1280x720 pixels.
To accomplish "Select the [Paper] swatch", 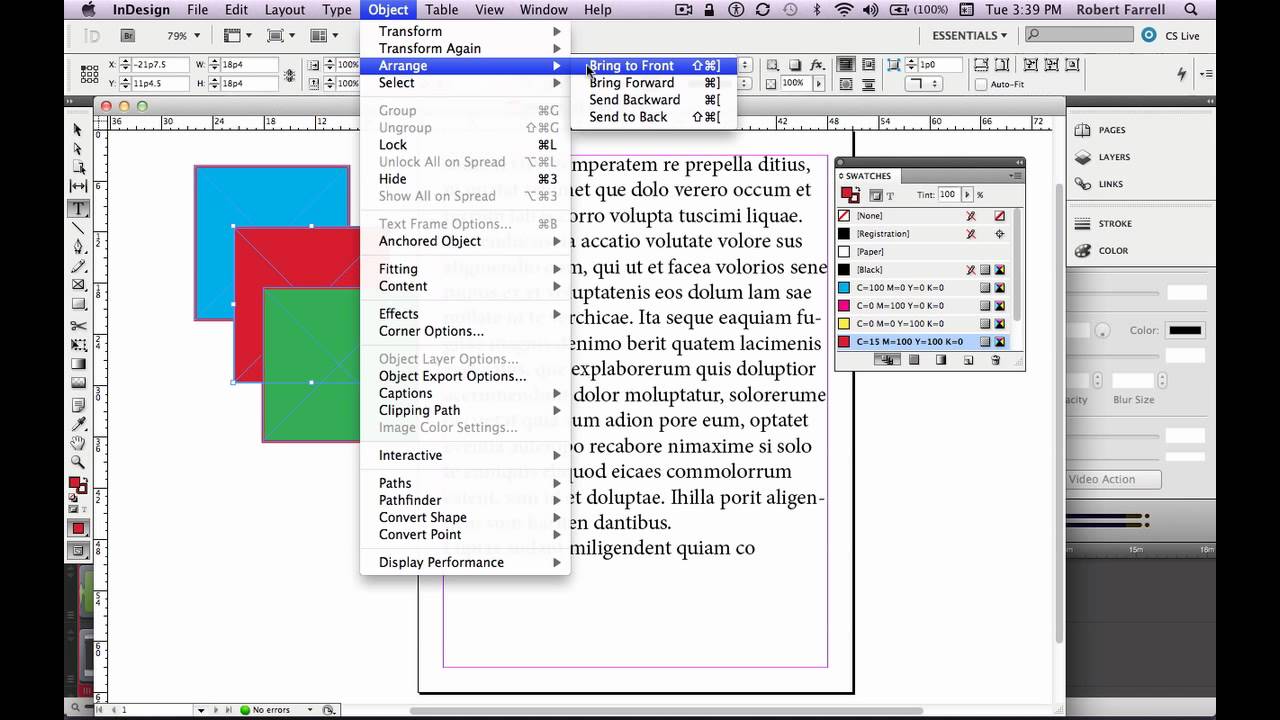I will [x=922, y=252].
